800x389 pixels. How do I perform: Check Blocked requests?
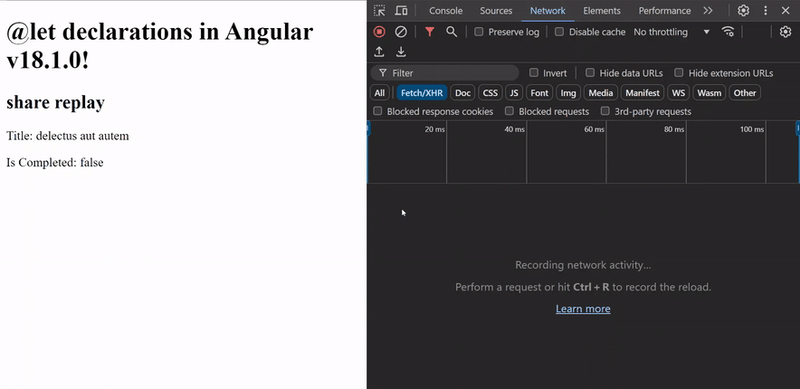point(509,111)
